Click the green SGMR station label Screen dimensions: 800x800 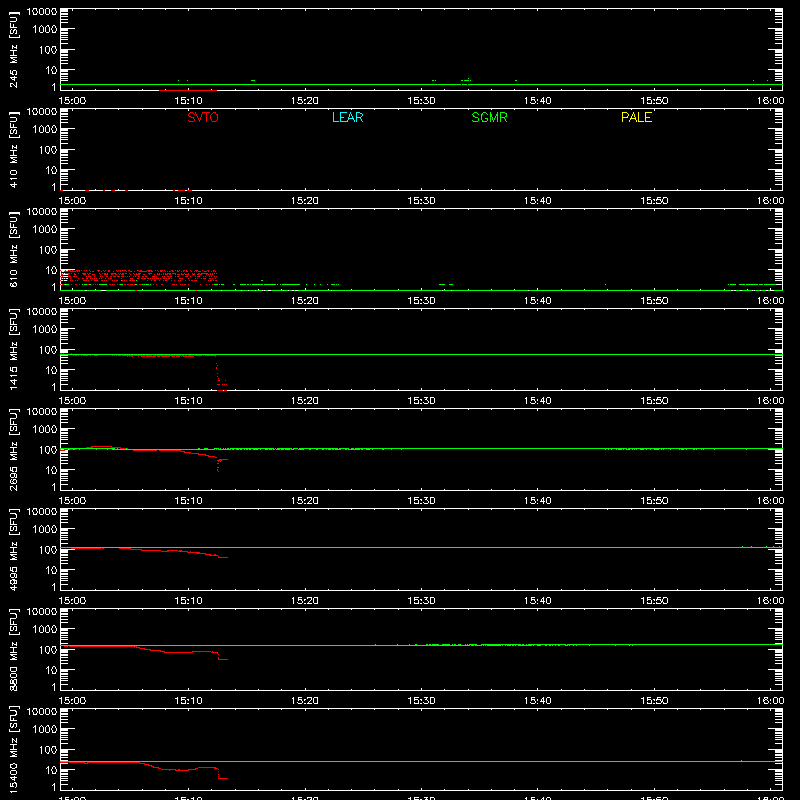coord(489,117)
